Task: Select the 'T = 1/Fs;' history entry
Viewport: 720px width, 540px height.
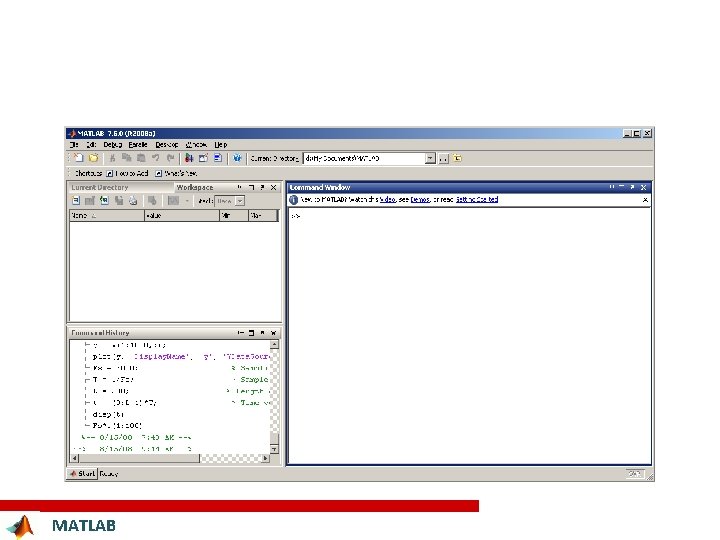Action: point(113,380)
